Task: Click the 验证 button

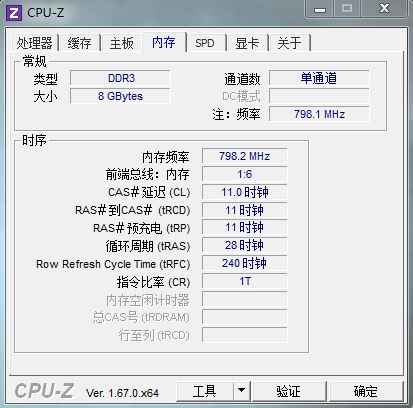Action: (x=289, y=391)
